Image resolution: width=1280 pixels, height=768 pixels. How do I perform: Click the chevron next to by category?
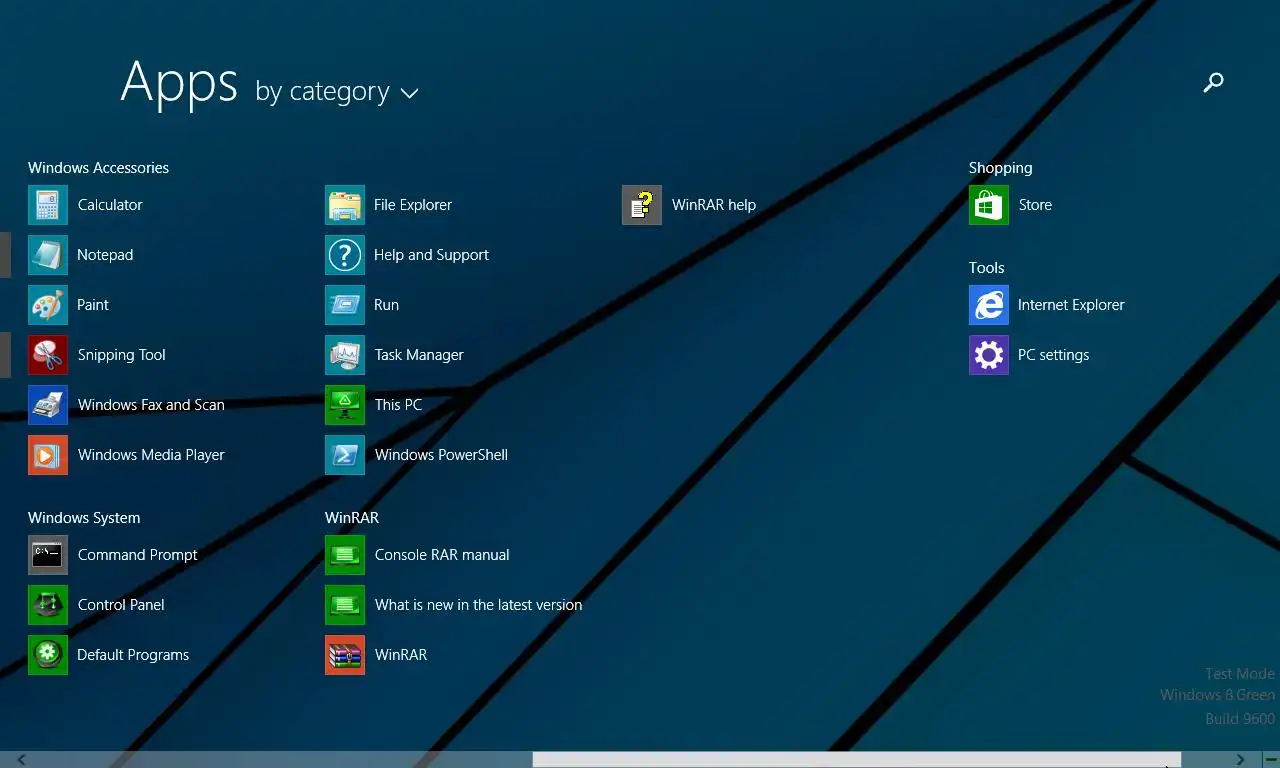pos(409,93)
